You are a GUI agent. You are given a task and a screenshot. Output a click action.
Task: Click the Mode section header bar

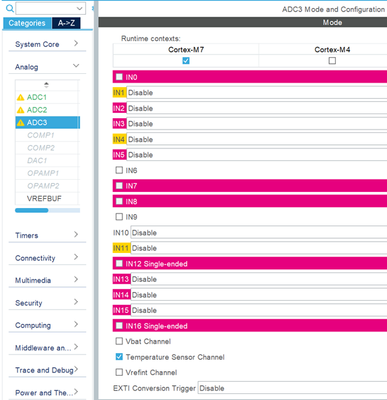243,22
